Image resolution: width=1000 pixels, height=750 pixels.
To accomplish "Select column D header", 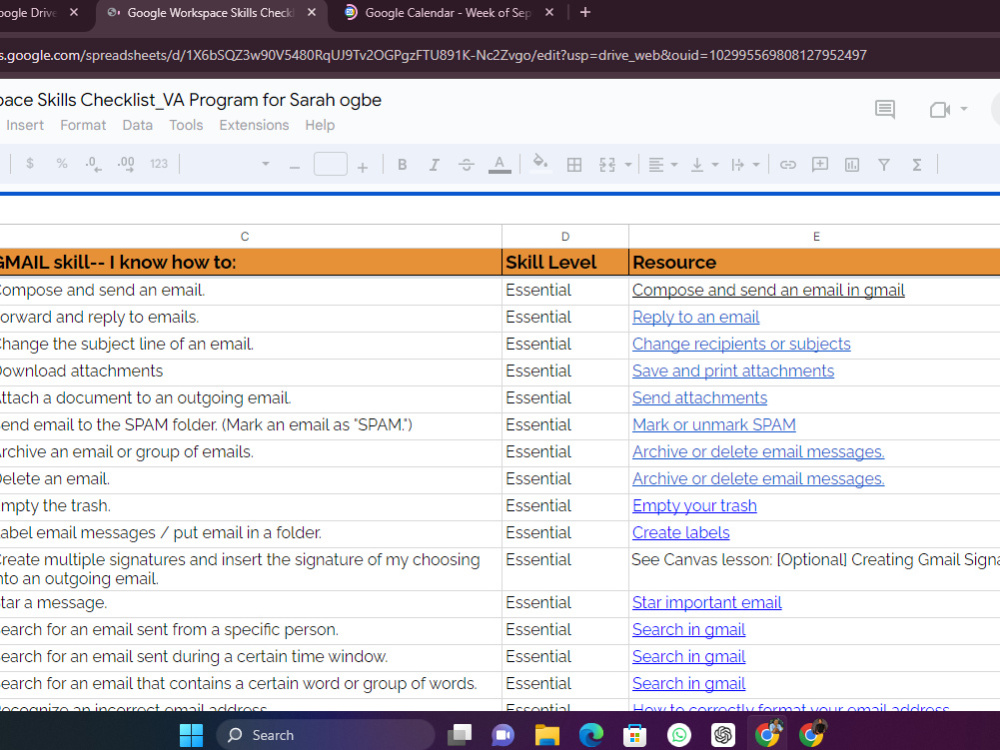I will [565, 237].
